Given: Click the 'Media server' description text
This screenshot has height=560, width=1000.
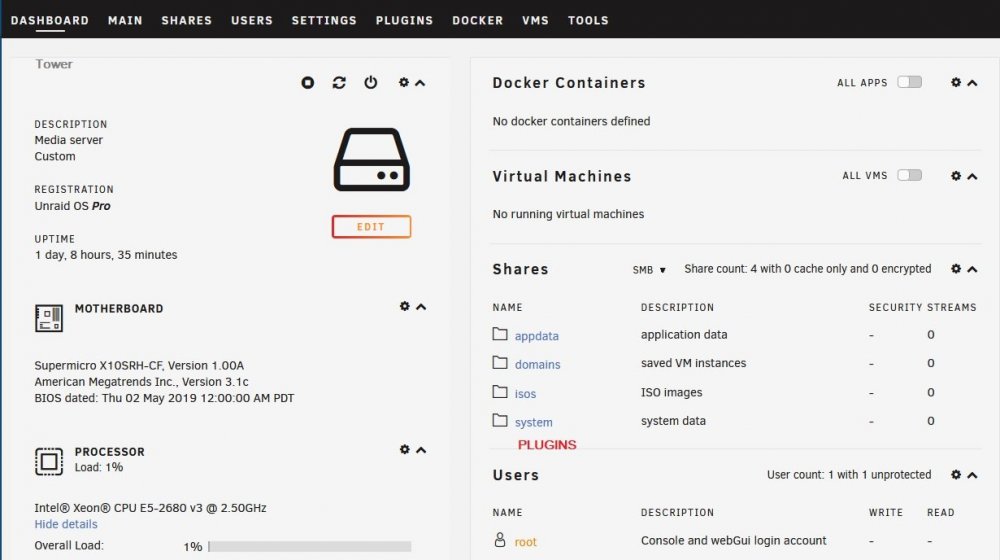Looking at the screenshot, I should click(x=68, y=140).
